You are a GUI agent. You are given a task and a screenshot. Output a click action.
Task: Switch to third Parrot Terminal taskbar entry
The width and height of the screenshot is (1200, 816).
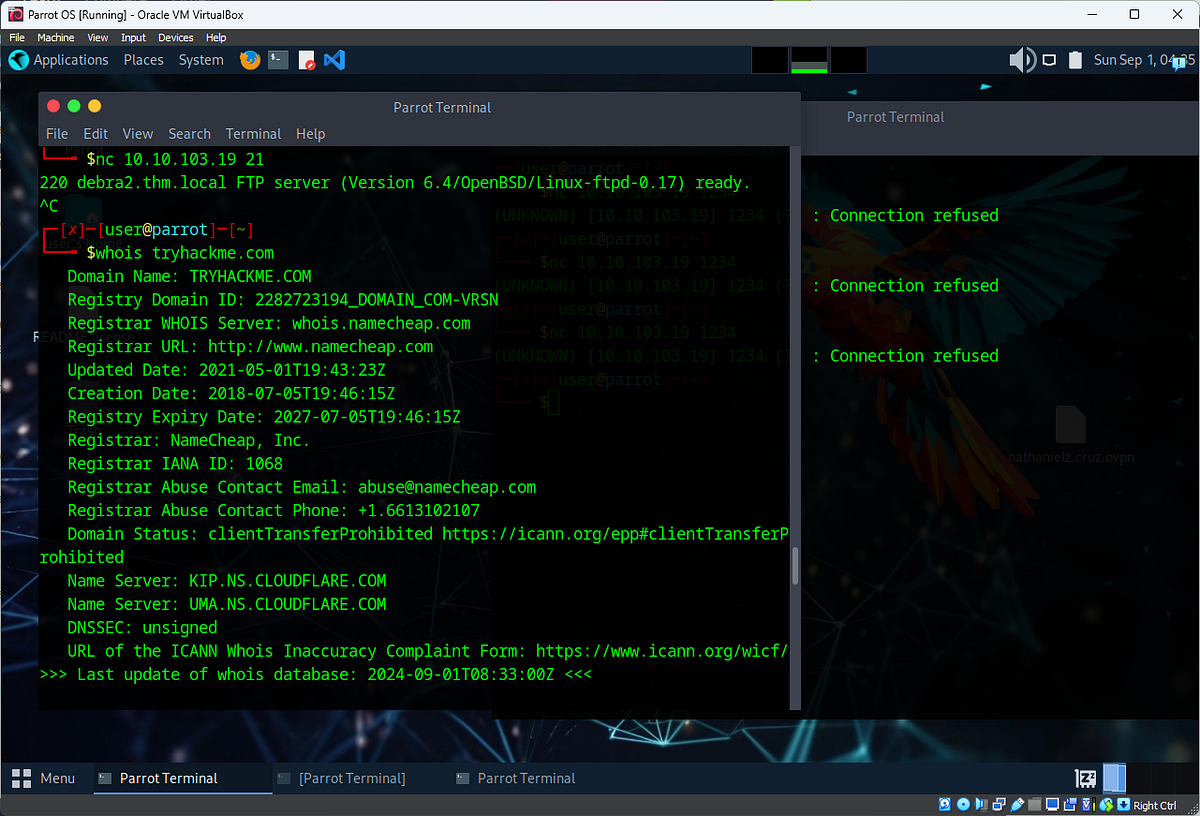tap(540, 778)
